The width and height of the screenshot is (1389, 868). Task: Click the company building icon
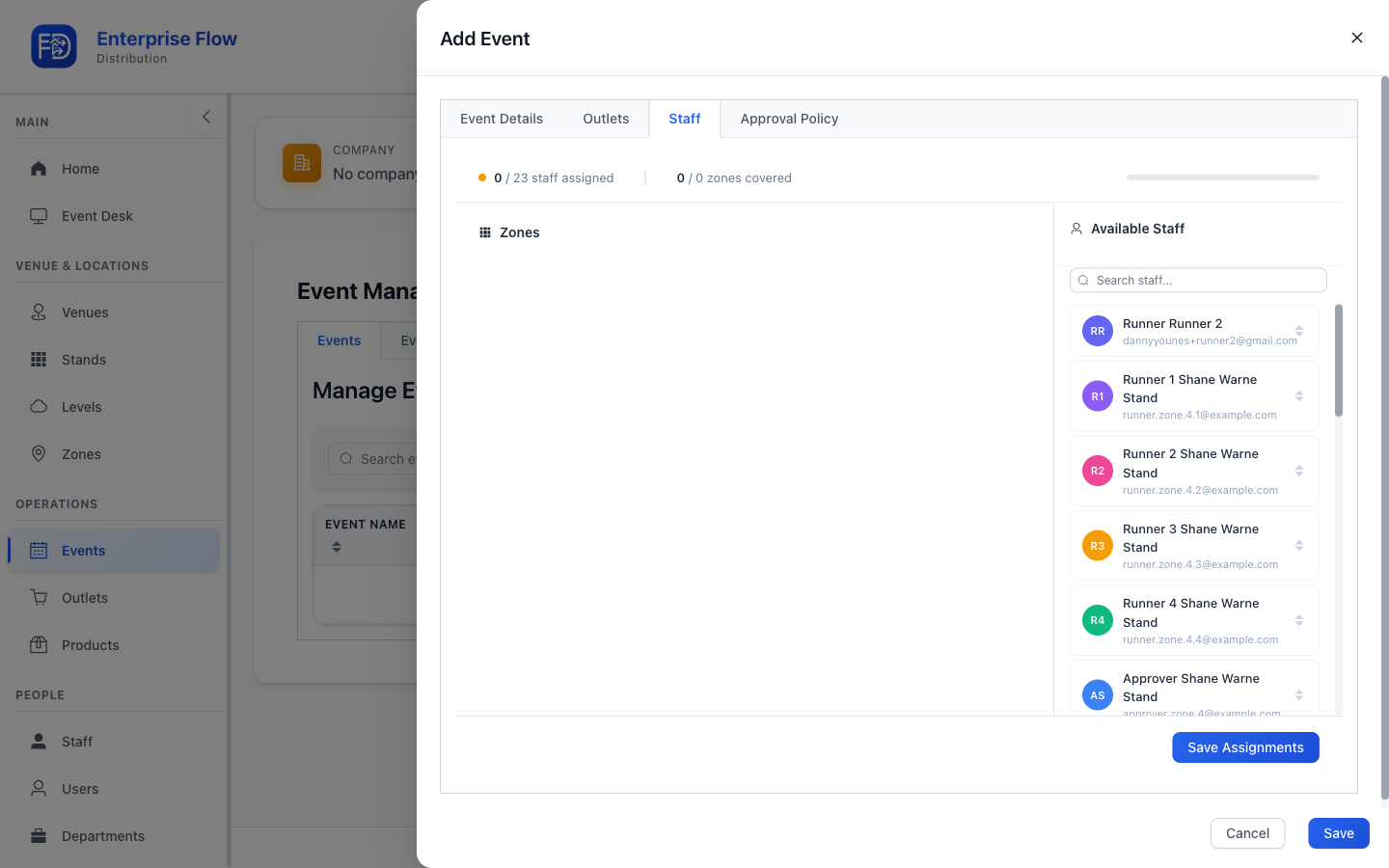pos(302,163)
